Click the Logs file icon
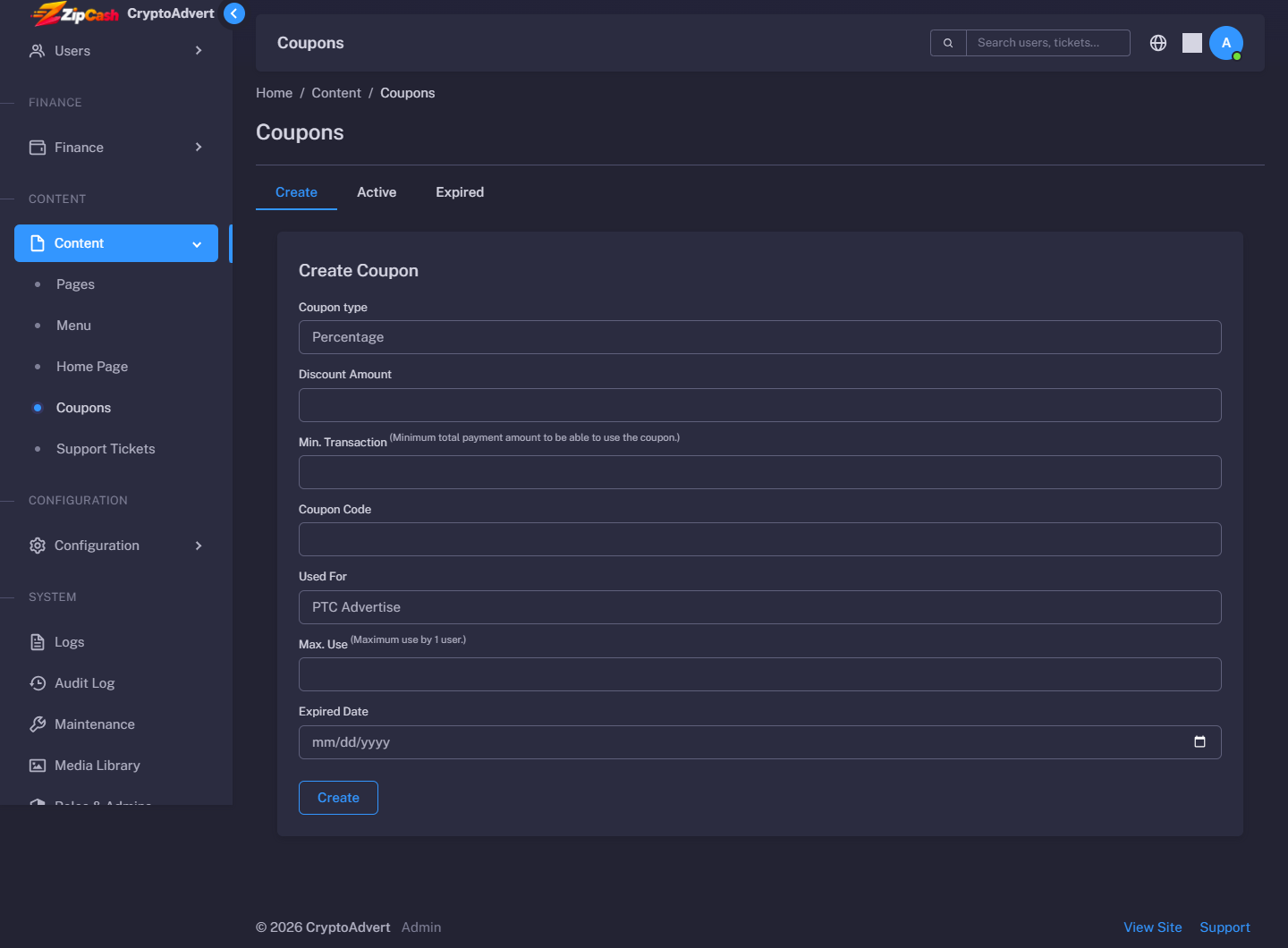Viewport: 1288px width, 948px height. 38,642
